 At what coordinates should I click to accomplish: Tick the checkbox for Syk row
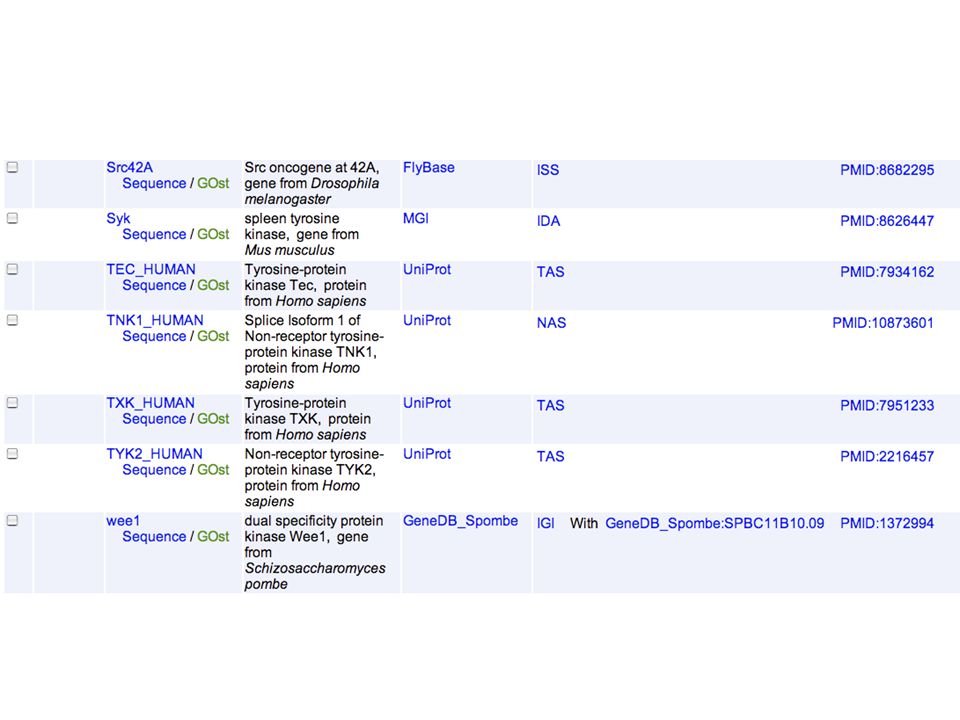[x=12, y=218]
